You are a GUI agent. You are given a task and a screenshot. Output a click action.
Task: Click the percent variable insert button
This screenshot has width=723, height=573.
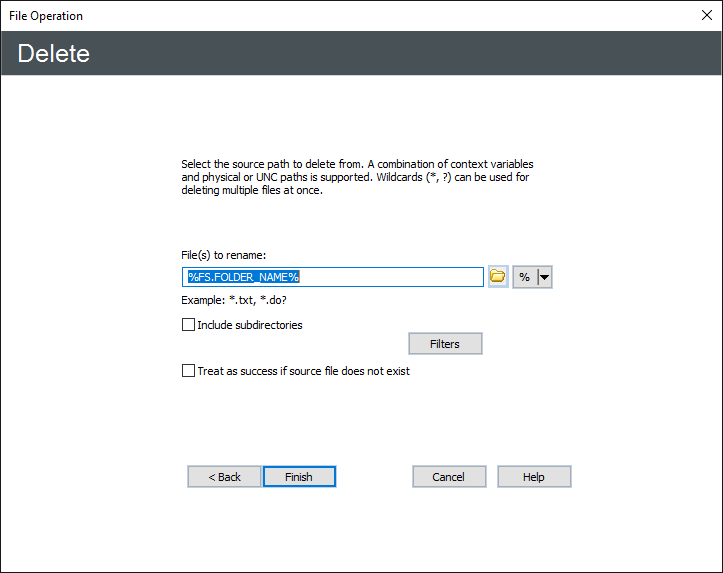[524, 277]
